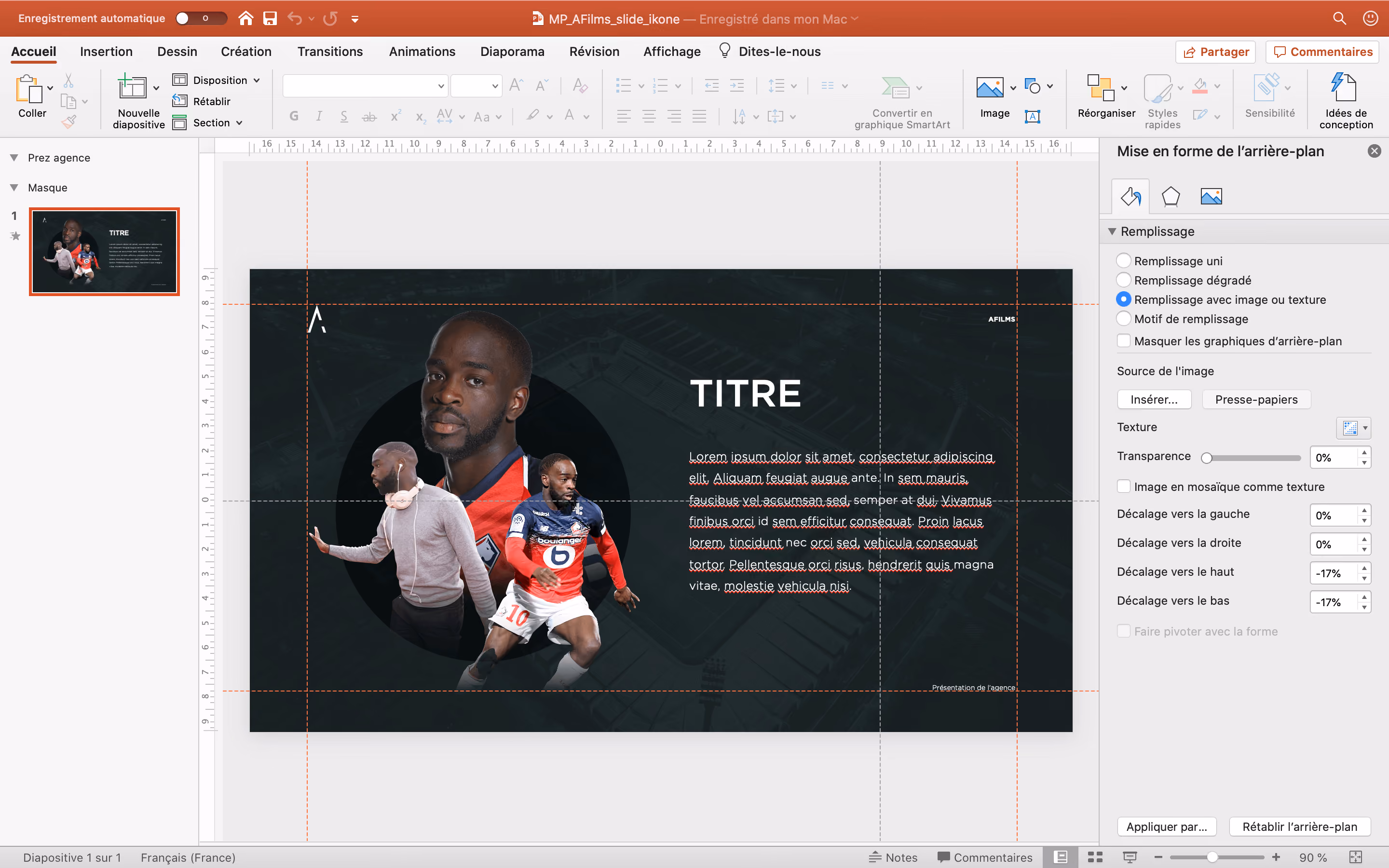Click the Sensibilité icon
Viewport: 1389px width, 868px height.
1267,87
